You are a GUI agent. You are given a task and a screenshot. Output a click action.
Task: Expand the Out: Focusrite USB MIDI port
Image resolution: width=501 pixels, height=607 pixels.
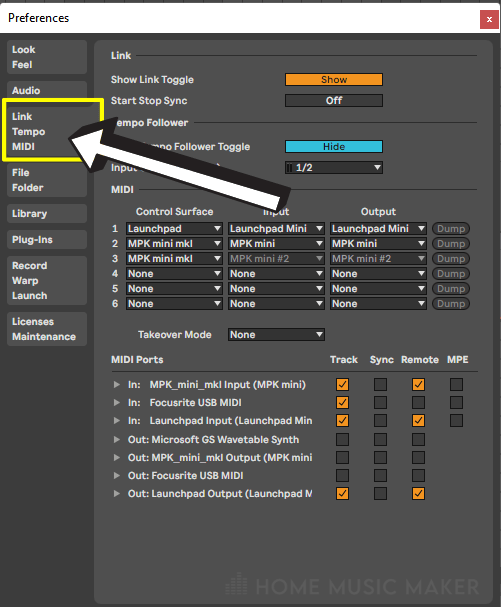[x=117, y=475]
